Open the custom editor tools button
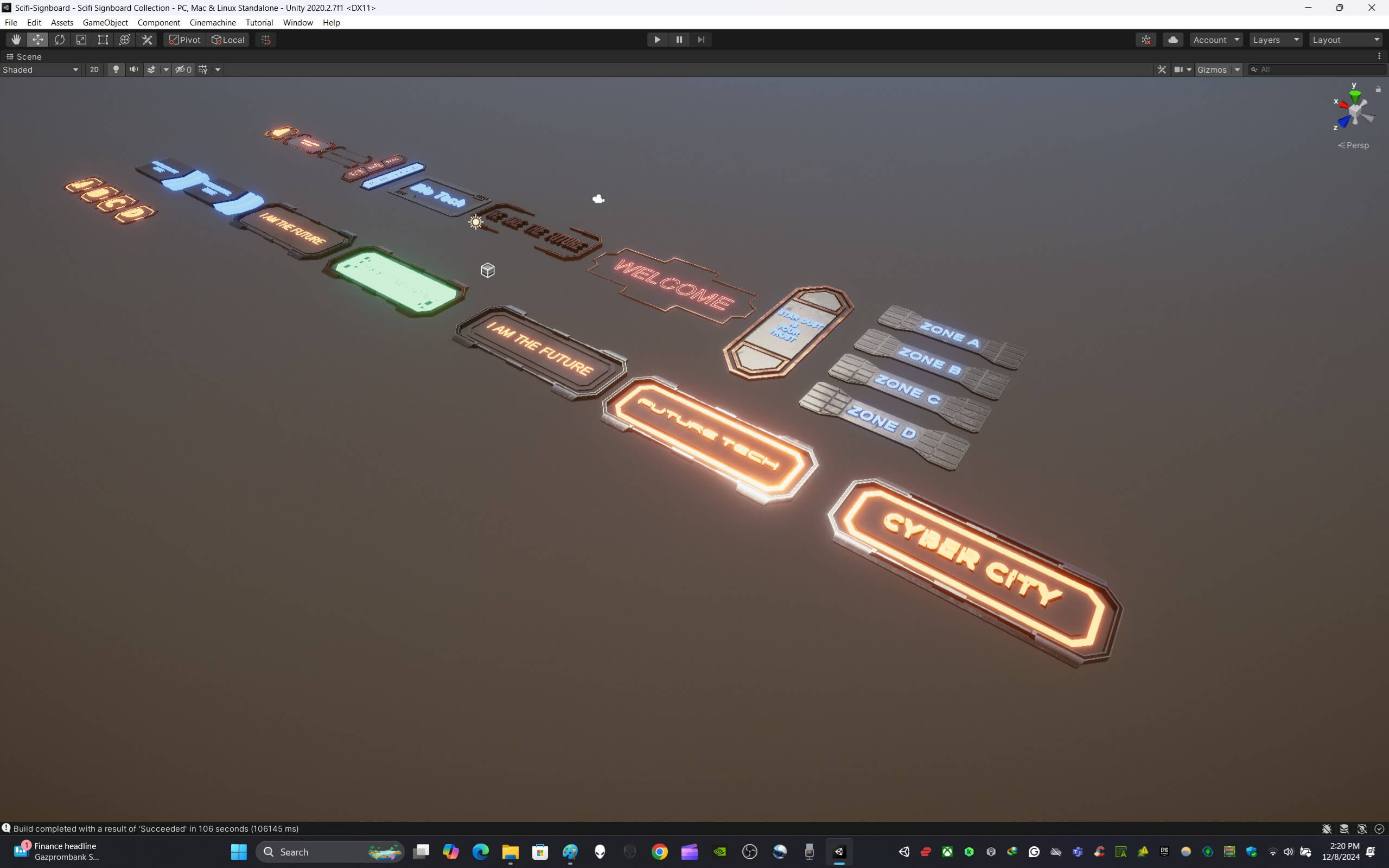The image size is (1389, 868). point(147,40)
